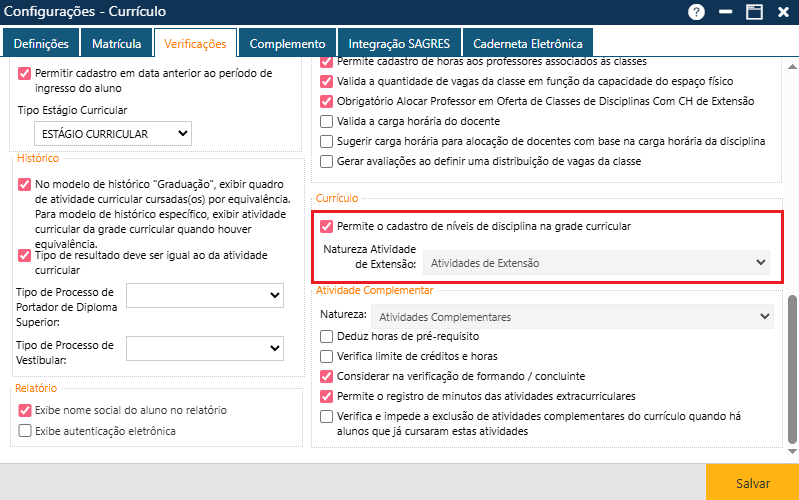799x500 pixels.
Task: Toggle Valida a quantidade de vagas checkbox
Action: 326,82
